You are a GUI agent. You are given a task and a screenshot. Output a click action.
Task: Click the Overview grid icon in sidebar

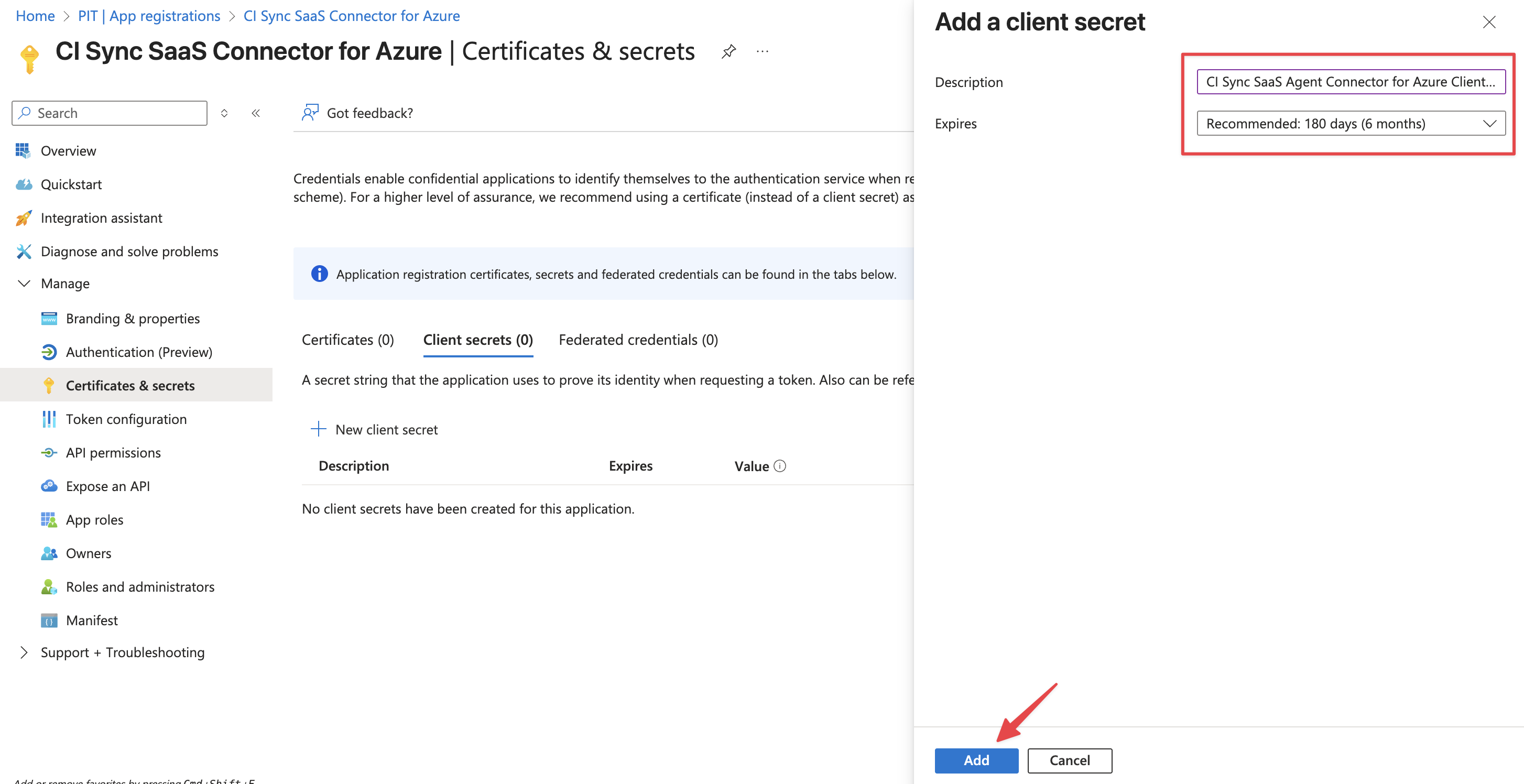pyautogui.click(x=23, y=150)
